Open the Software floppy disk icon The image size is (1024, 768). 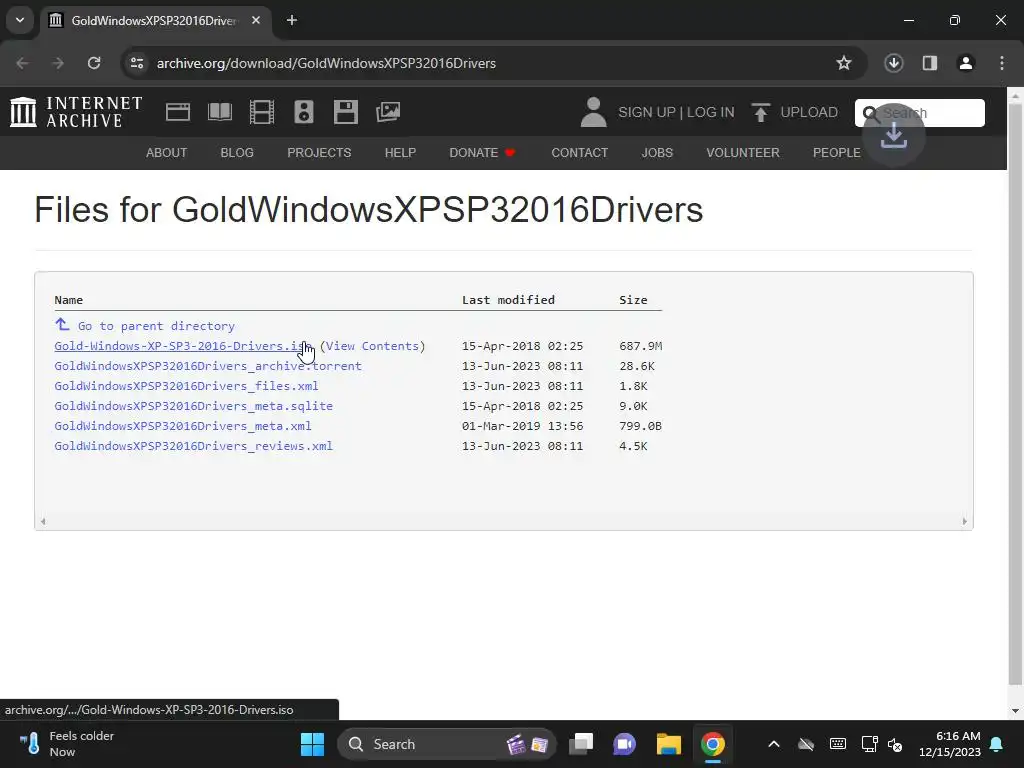pyautogui.click(x=345, y=112)
